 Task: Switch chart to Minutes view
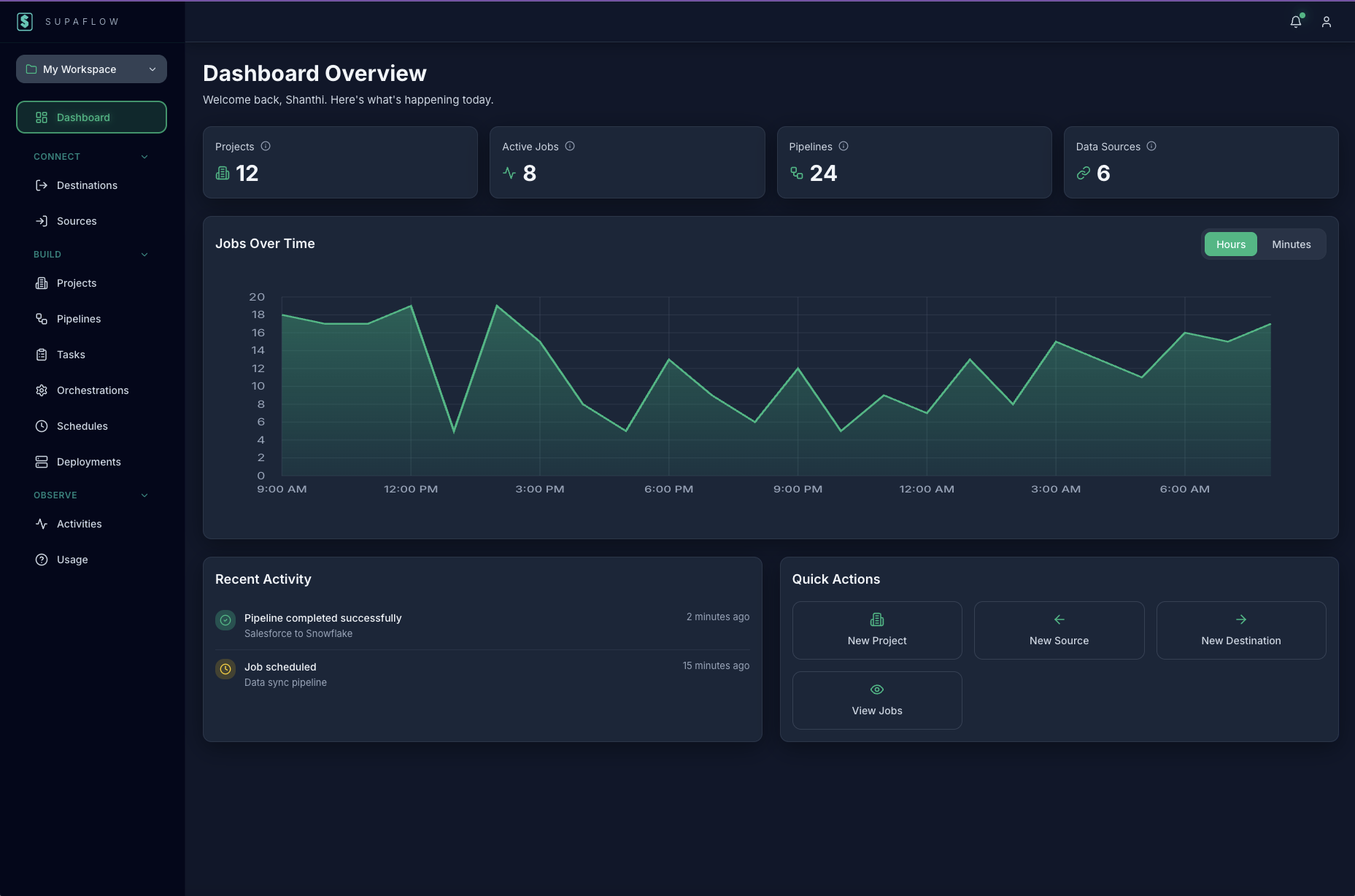tap(1291, 244)
